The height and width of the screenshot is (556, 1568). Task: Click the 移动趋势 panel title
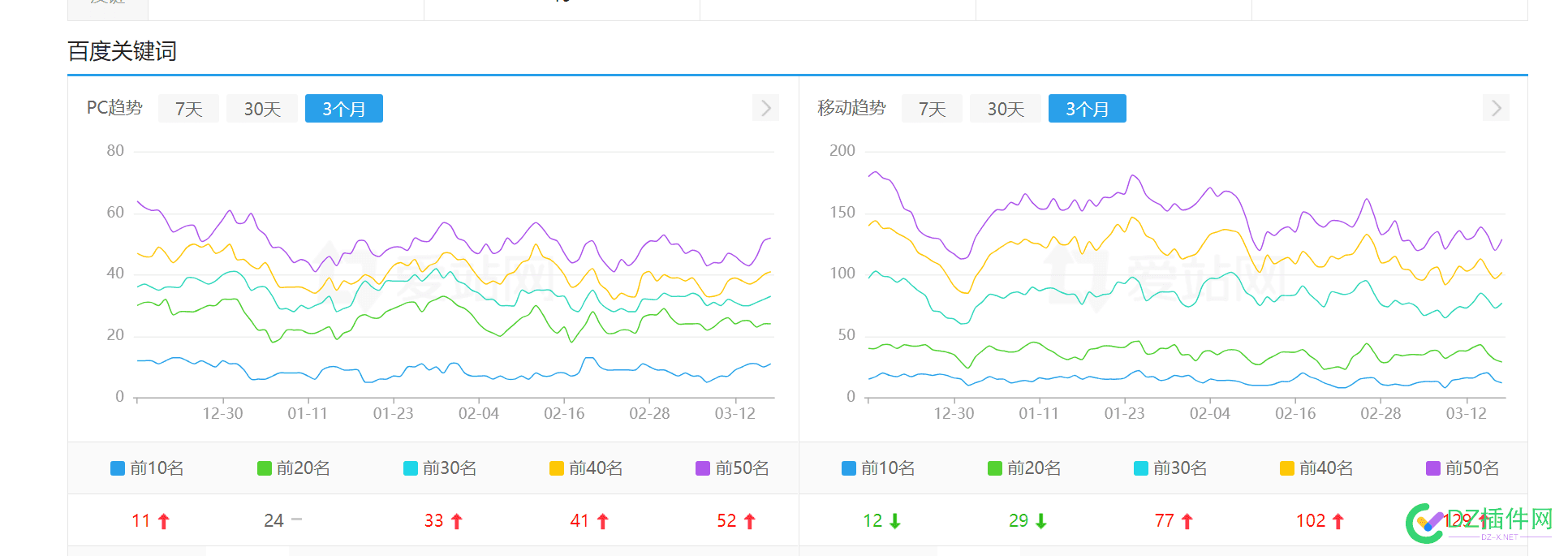point(851,108)
